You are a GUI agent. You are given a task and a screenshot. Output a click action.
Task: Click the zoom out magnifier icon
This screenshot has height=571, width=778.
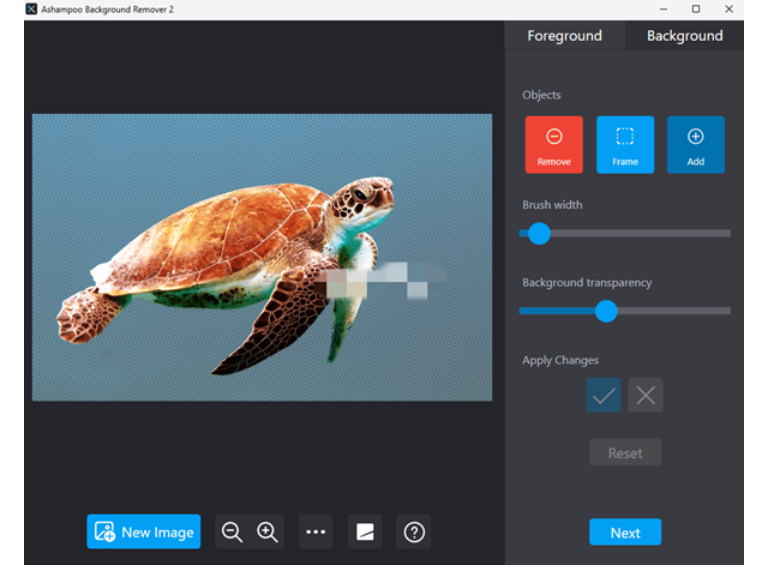click(x=232, y=532)
